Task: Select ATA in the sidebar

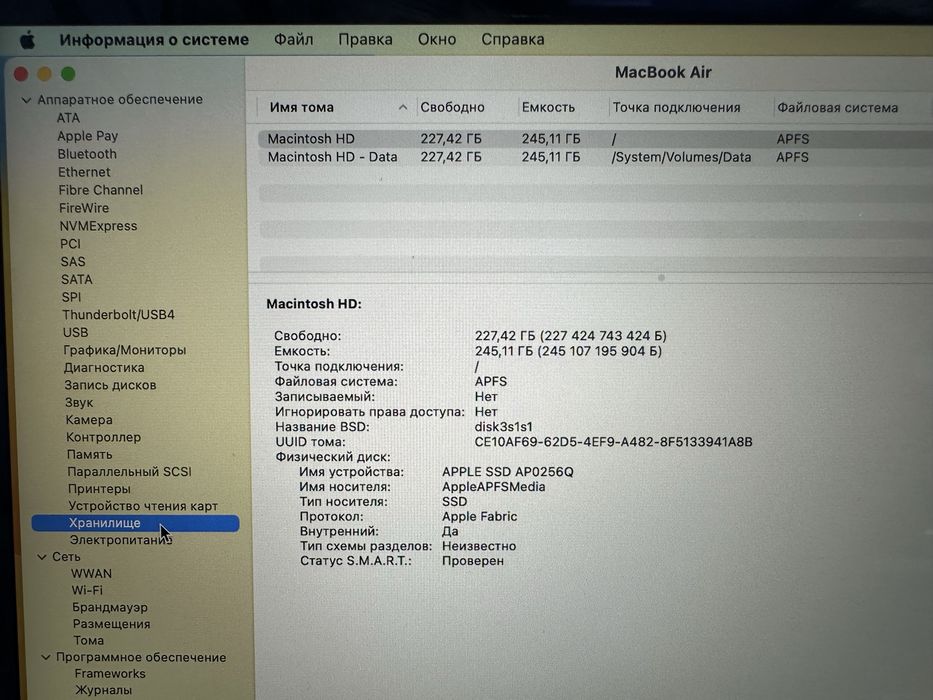Action: click(68, 118)
